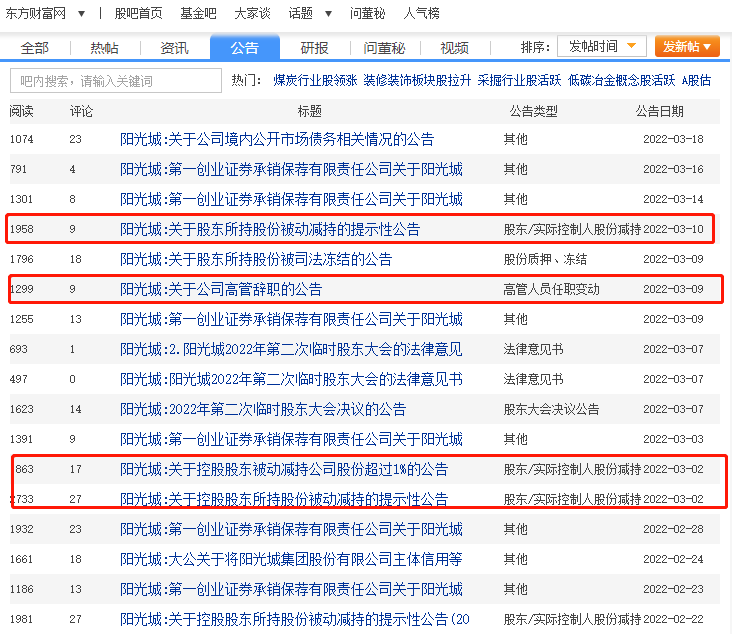Open the 第一创业证券 announcement dated 2022-02-23
This screenshot has width=732, height=634.
point(291,589)
